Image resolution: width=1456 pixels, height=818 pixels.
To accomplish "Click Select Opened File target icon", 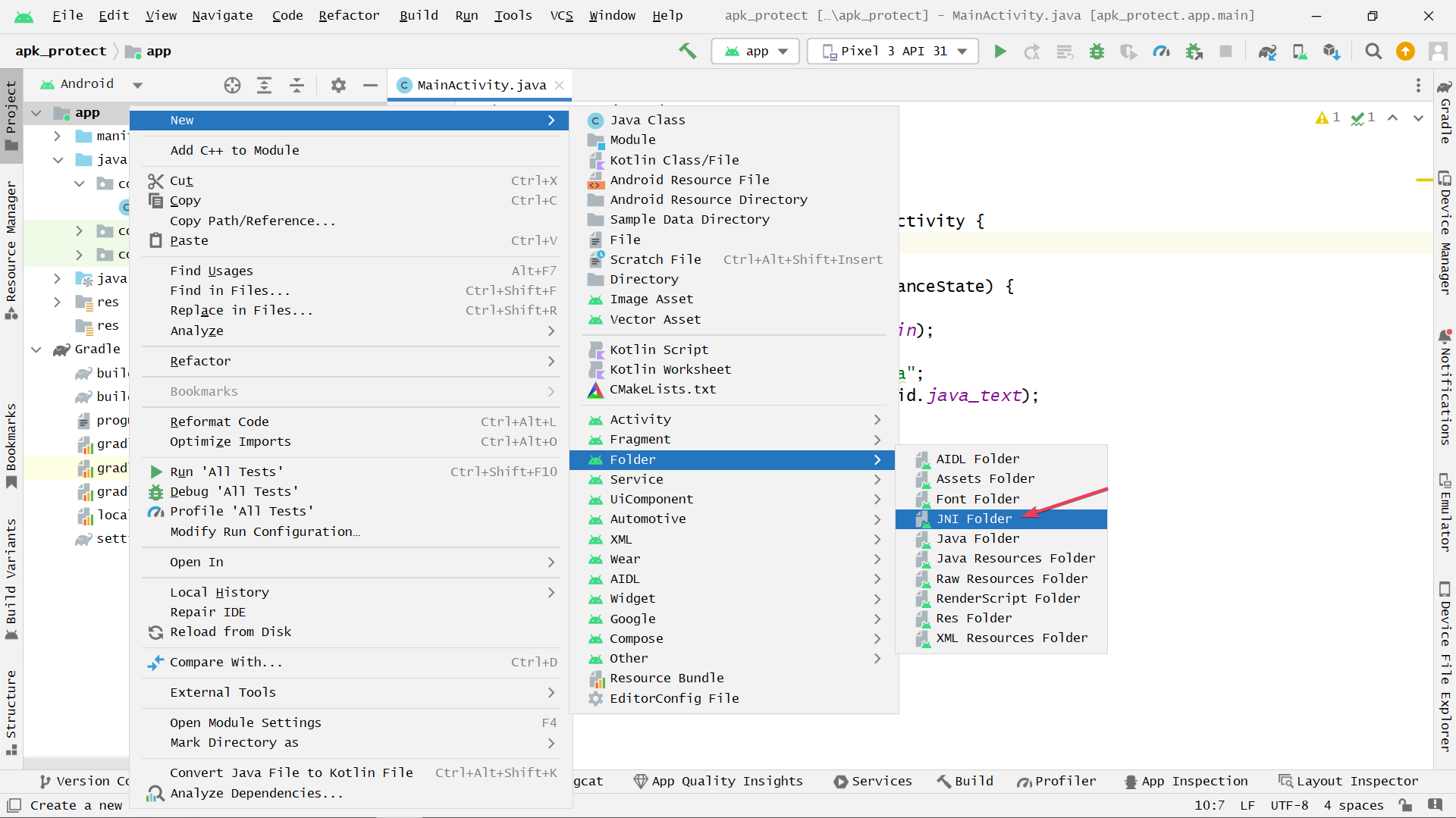I will (x=232, y=86).
